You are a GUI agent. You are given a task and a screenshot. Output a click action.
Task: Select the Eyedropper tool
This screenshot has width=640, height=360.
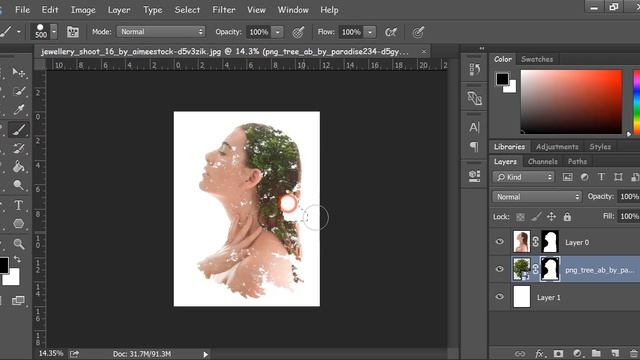(19, 109)
